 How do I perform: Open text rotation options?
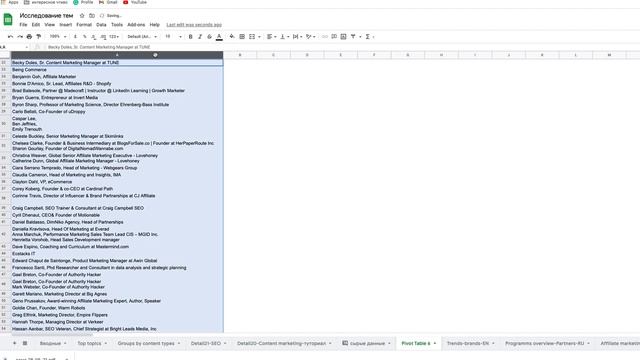pos(310,37)
